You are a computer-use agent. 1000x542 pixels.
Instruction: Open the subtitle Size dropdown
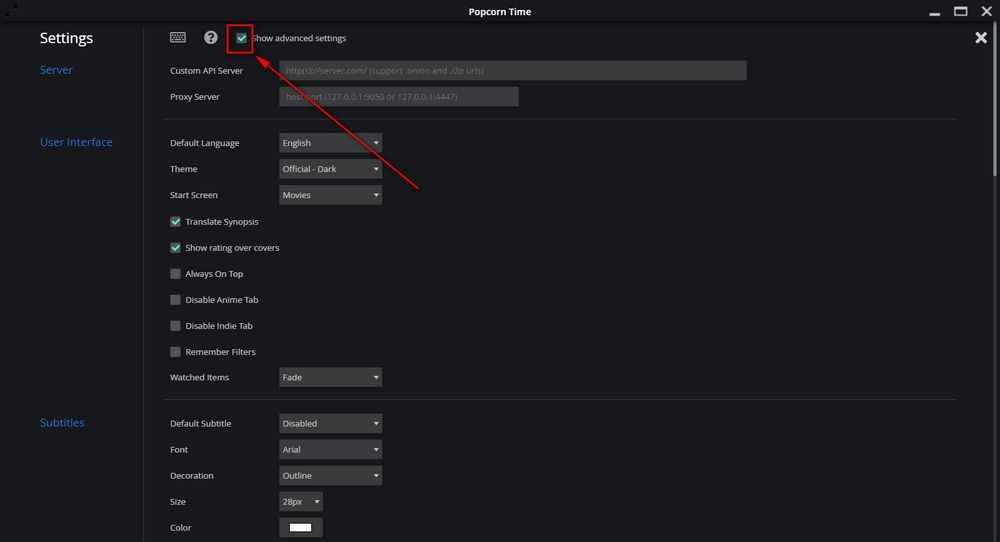point(301,502)
